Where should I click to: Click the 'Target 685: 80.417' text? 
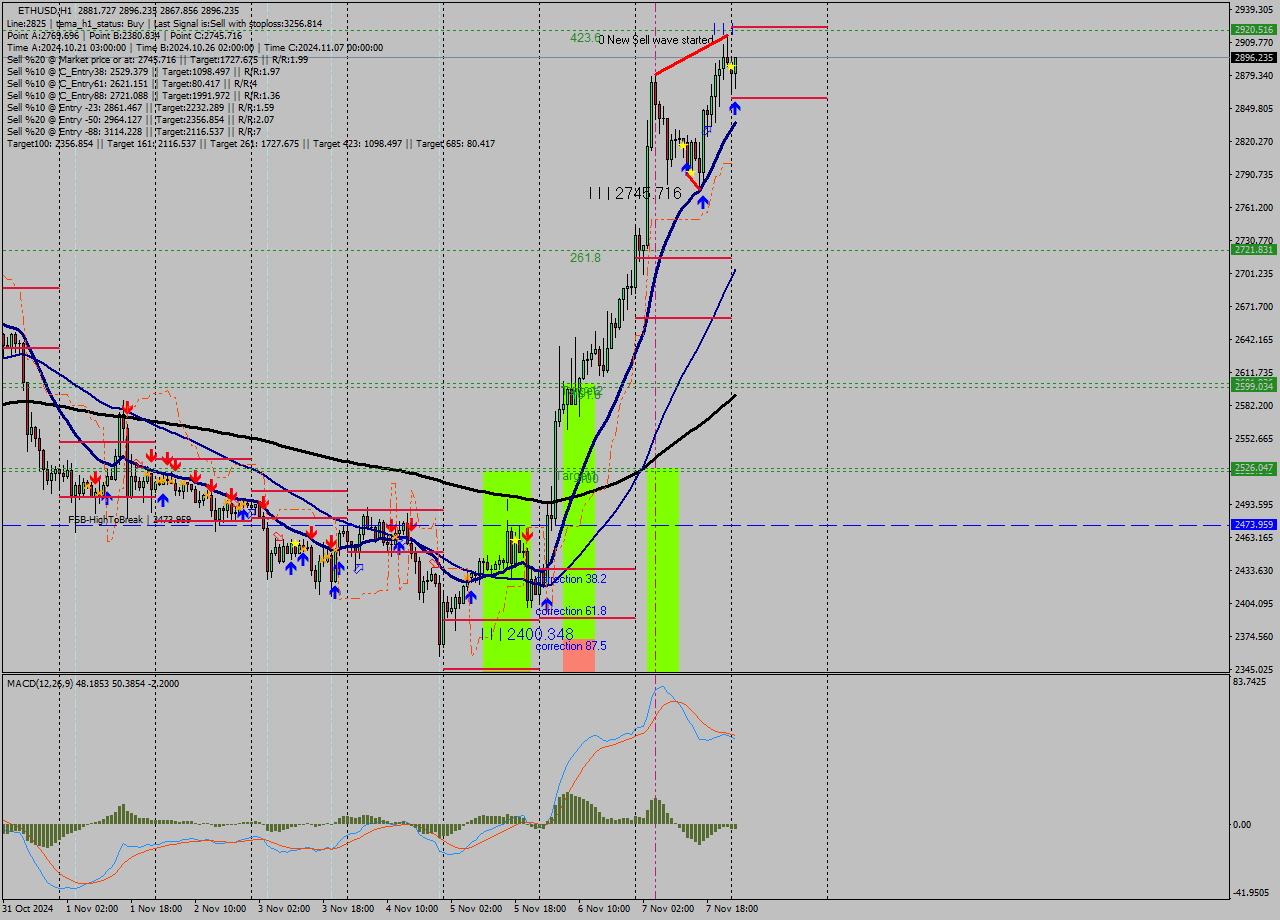(455, 143)
